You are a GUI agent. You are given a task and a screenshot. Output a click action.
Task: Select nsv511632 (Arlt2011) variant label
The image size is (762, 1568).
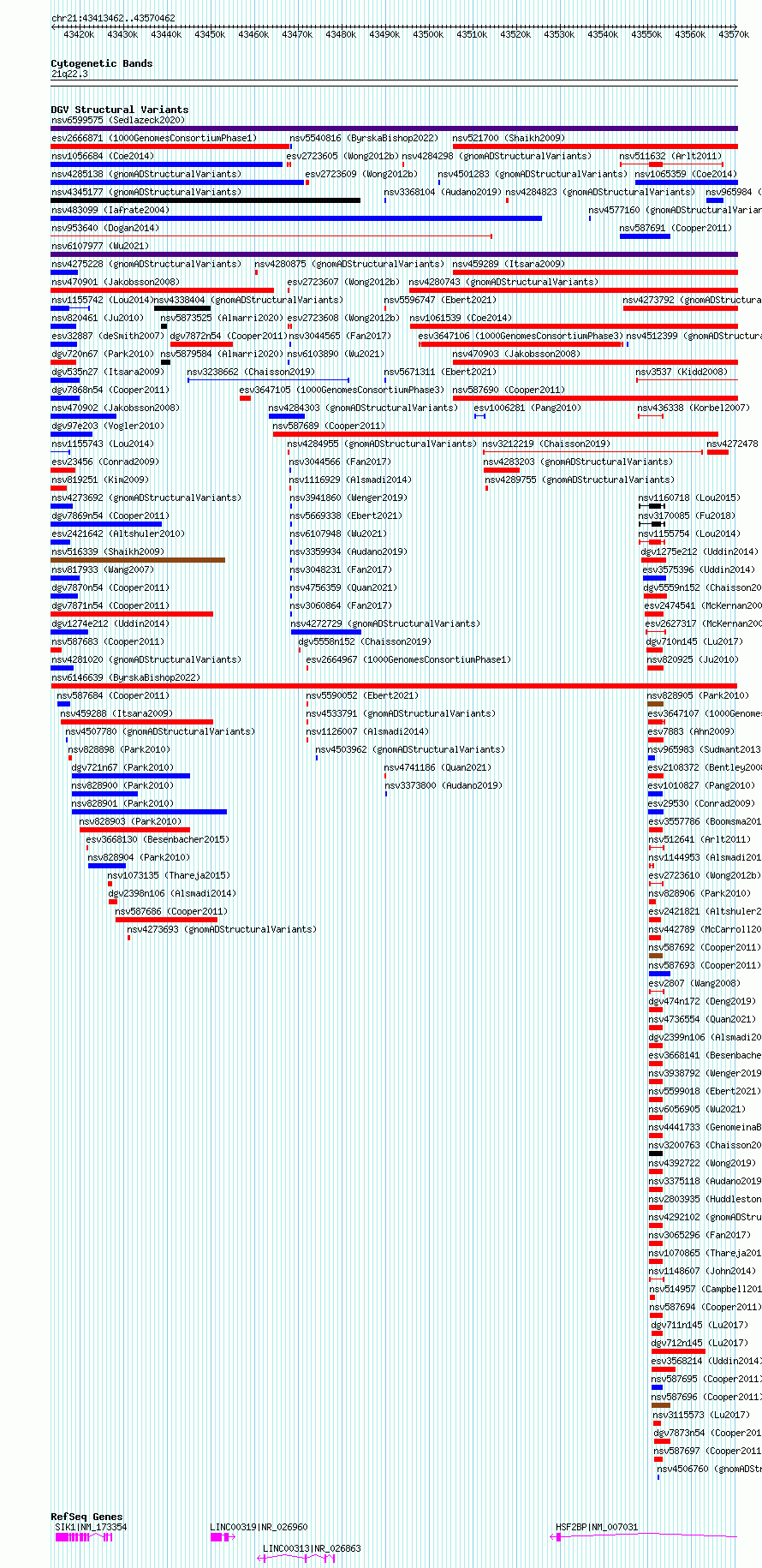[x=671, y=157]
